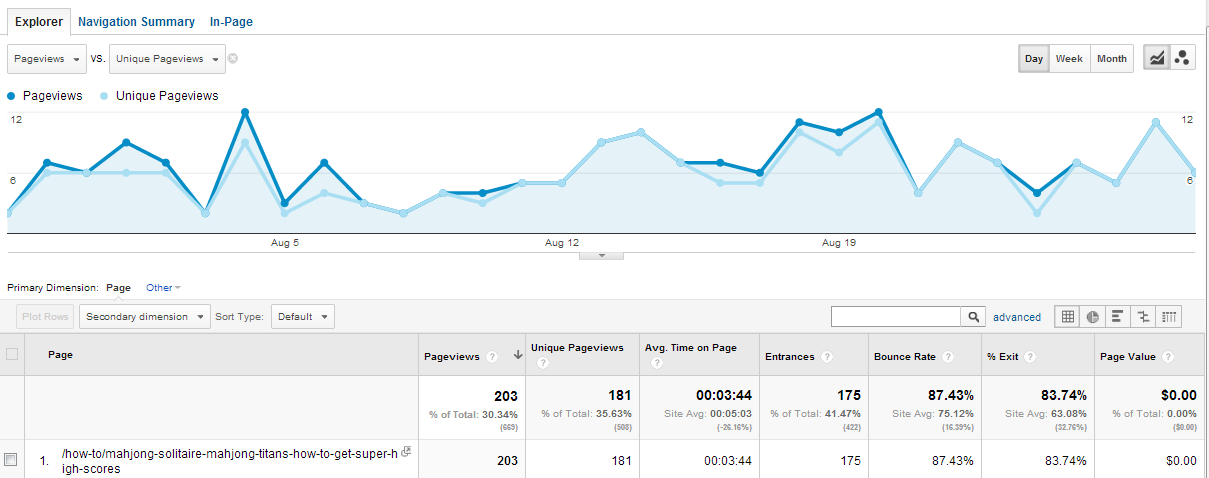Check the mahjong-solitaire row checkbox
This screenshot has width=1209, height=478.
[12, 460]
